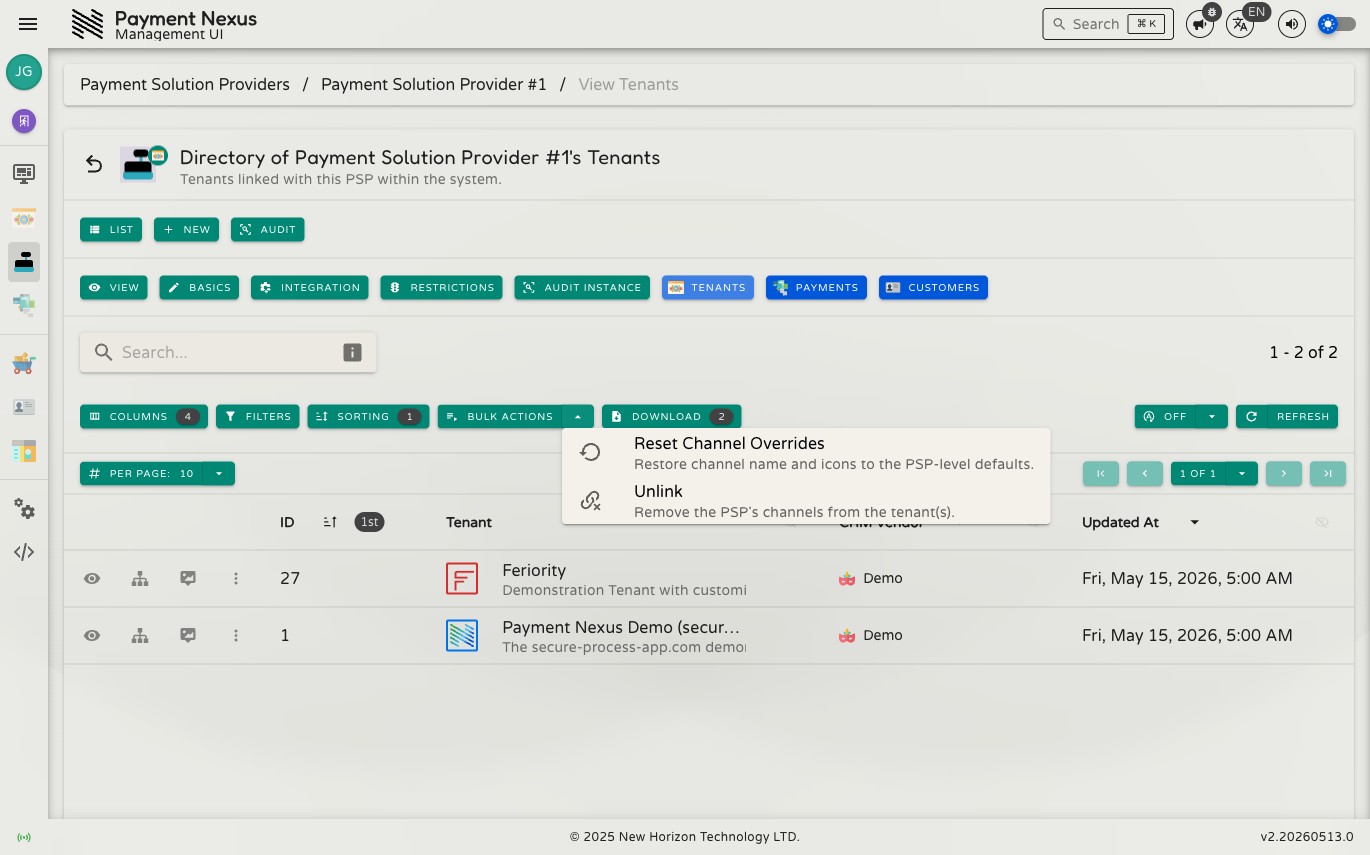Open three-dot menu for Feriority row
1370x855 pixels.
[x=236, y=578]
